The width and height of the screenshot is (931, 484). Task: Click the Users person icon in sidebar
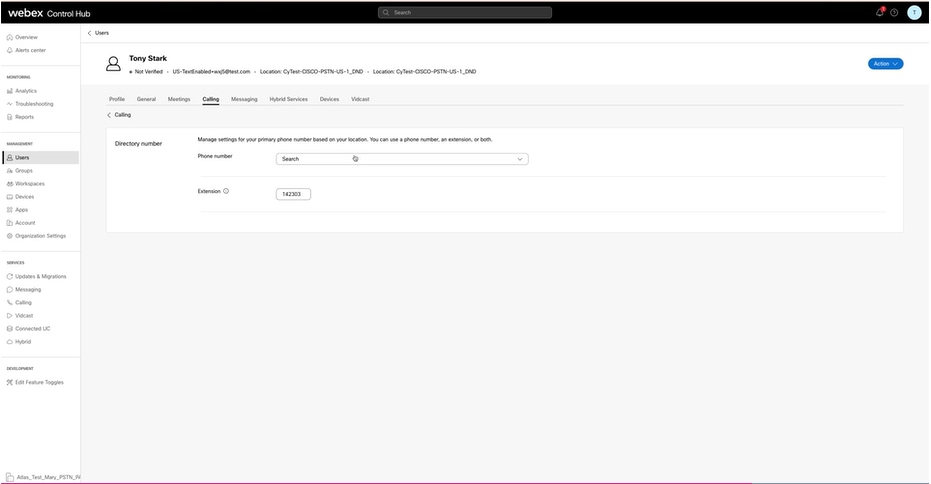pos(10,157)
